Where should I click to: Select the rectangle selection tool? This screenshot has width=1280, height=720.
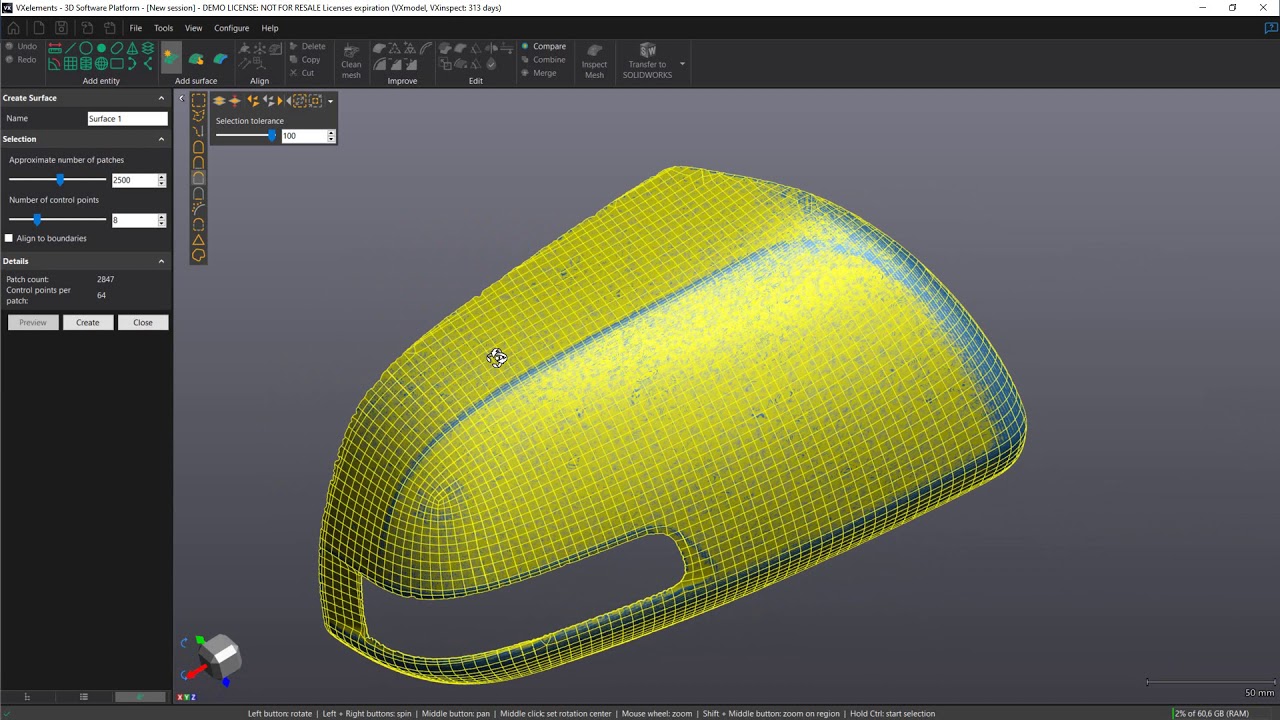point(198,101)
